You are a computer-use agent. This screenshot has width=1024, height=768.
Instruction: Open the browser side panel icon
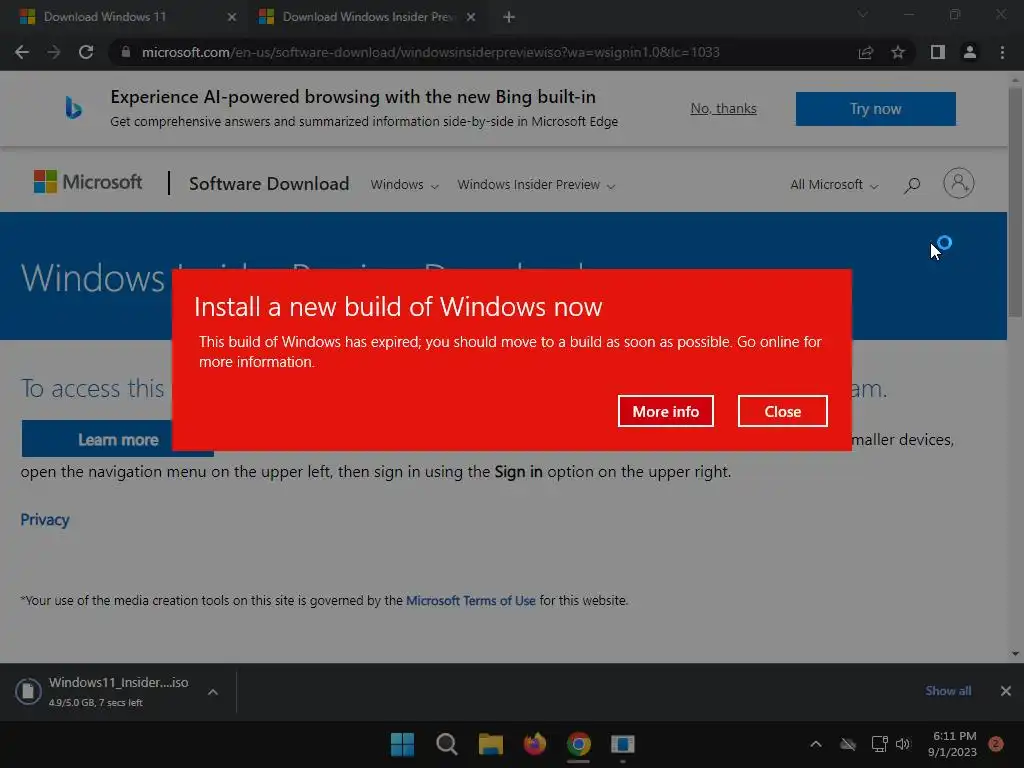pos(938,52)
